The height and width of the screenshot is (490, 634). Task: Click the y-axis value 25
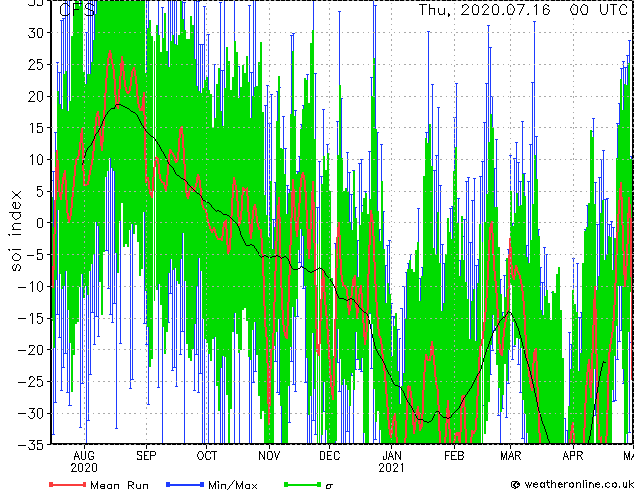tap(36, 64)
